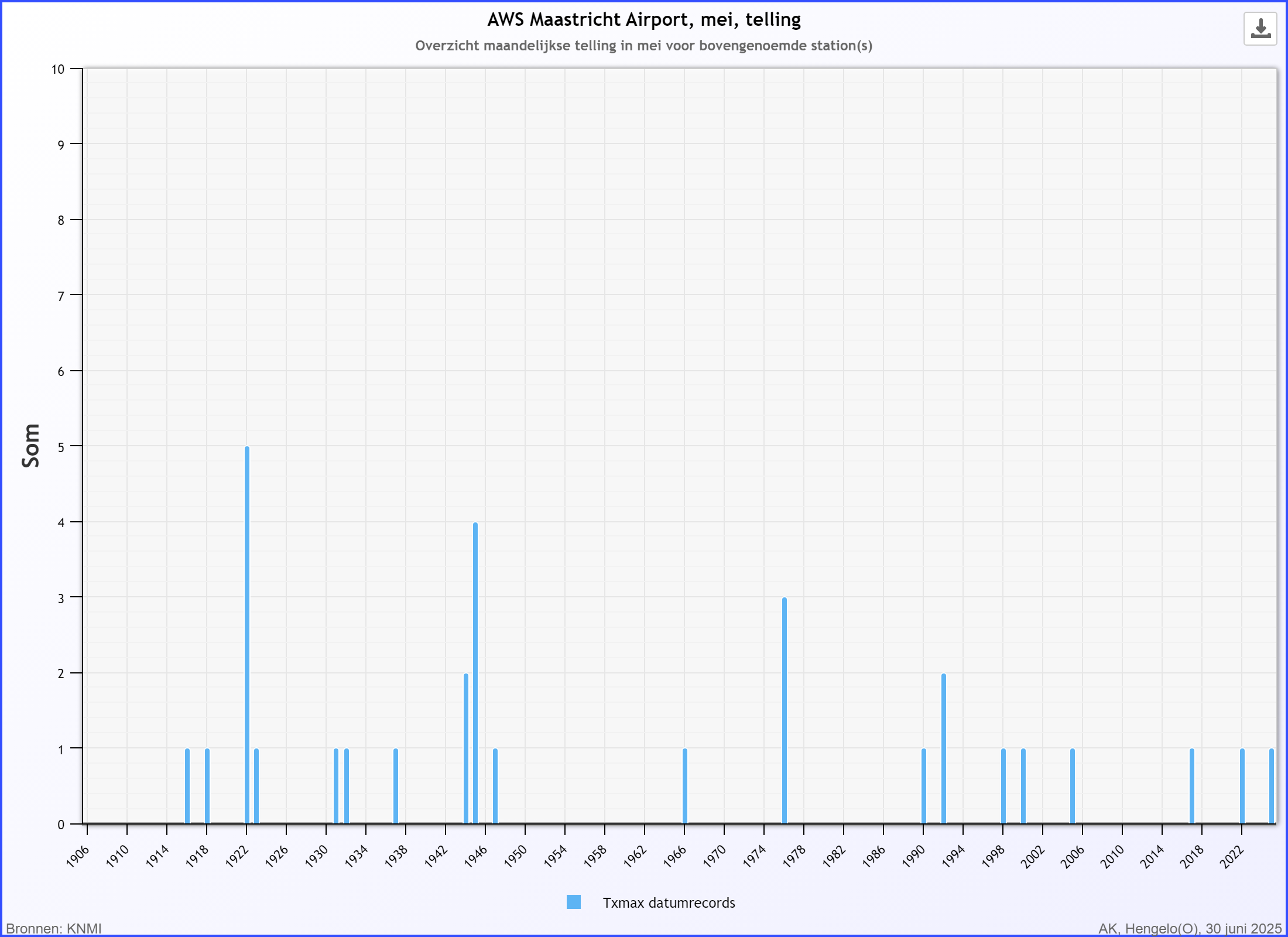1288x937 pixels.
Task: Click the download chart icon
Action: click(1260, 29)
